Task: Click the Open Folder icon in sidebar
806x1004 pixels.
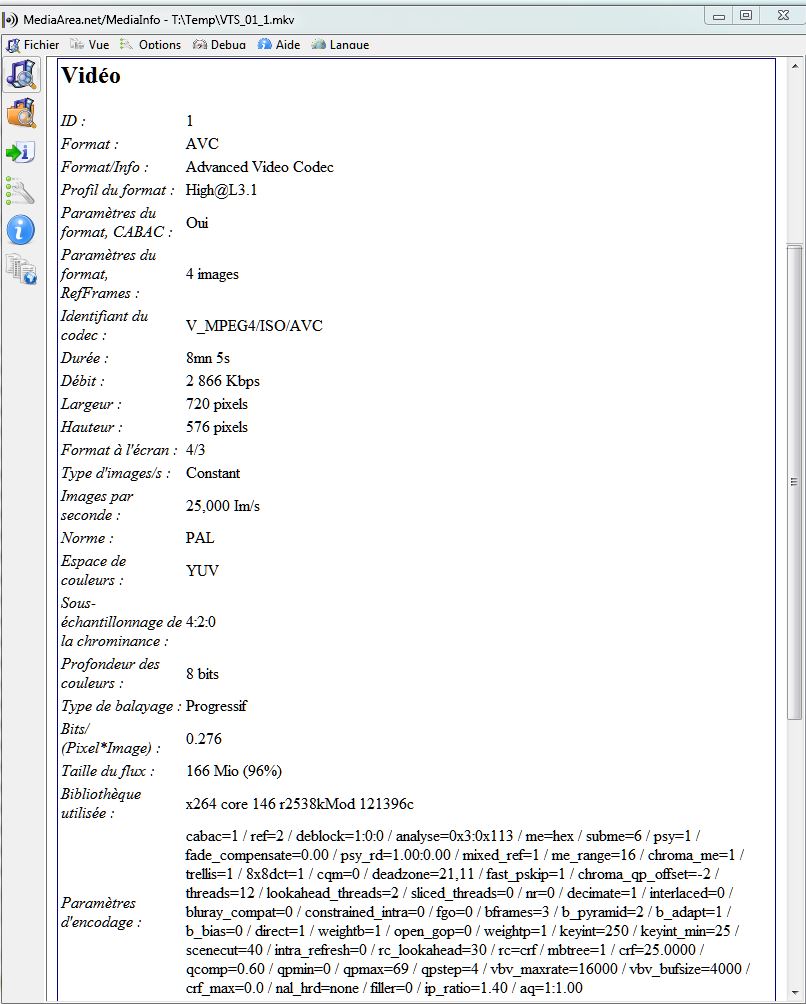Action: 22,113
